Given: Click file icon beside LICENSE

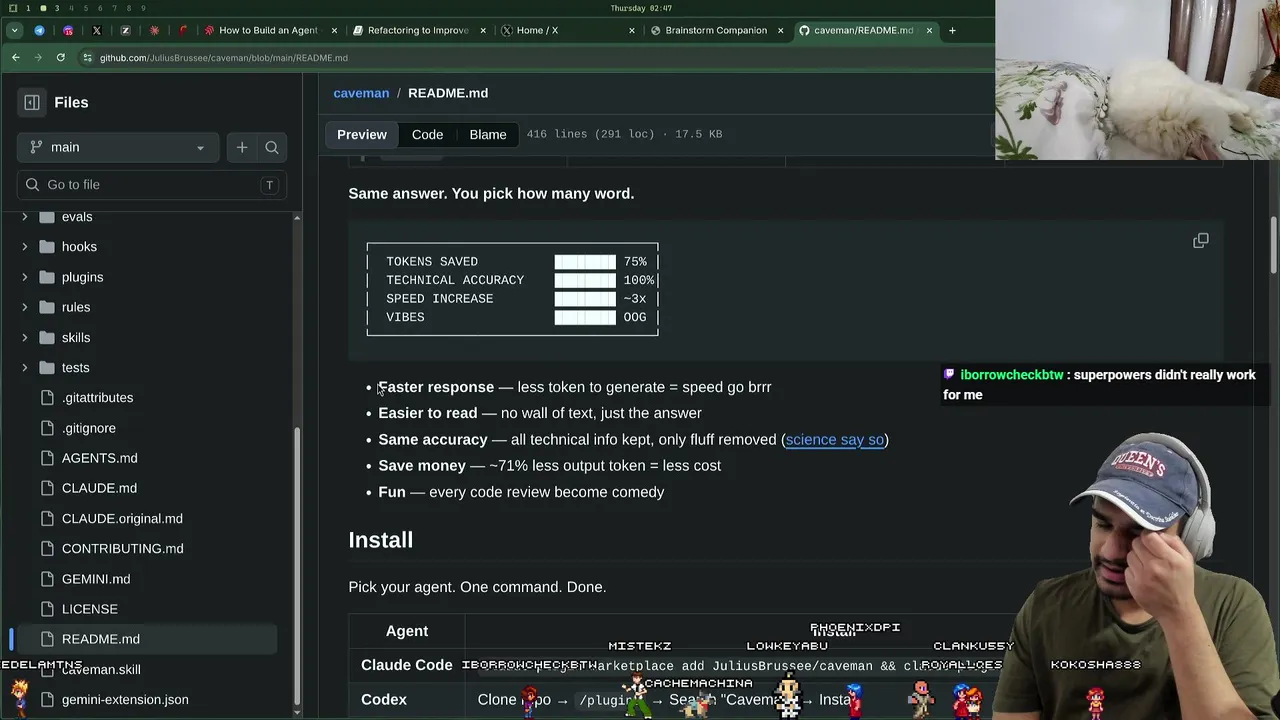Looking at the screenshot, I should (x=47, y=609).
